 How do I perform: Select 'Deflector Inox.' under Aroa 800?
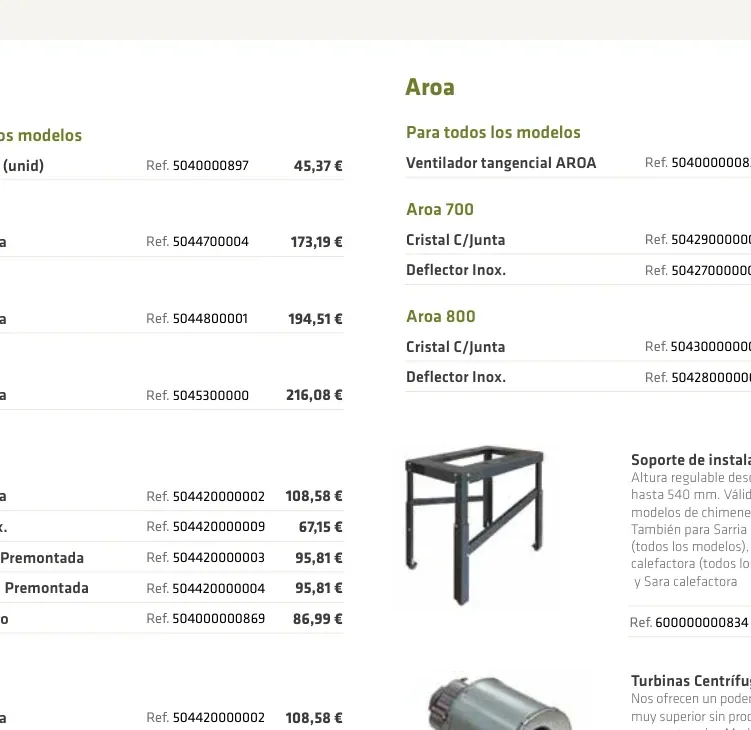(x=456, y=377)
